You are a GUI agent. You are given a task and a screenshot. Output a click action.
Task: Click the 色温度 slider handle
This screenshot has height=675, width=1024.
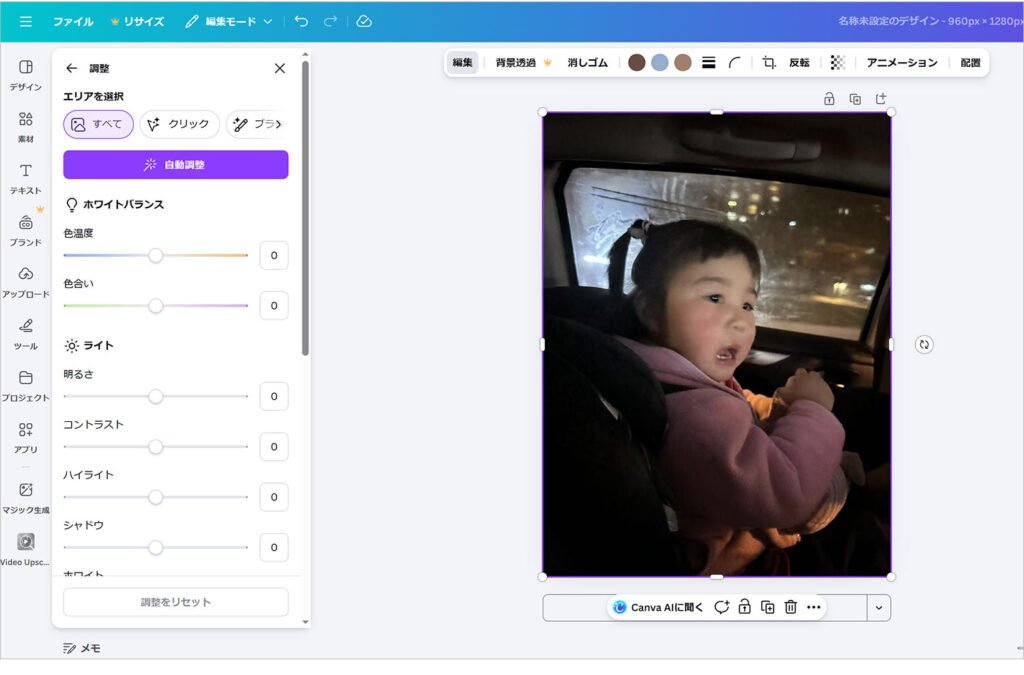point(156,255)
